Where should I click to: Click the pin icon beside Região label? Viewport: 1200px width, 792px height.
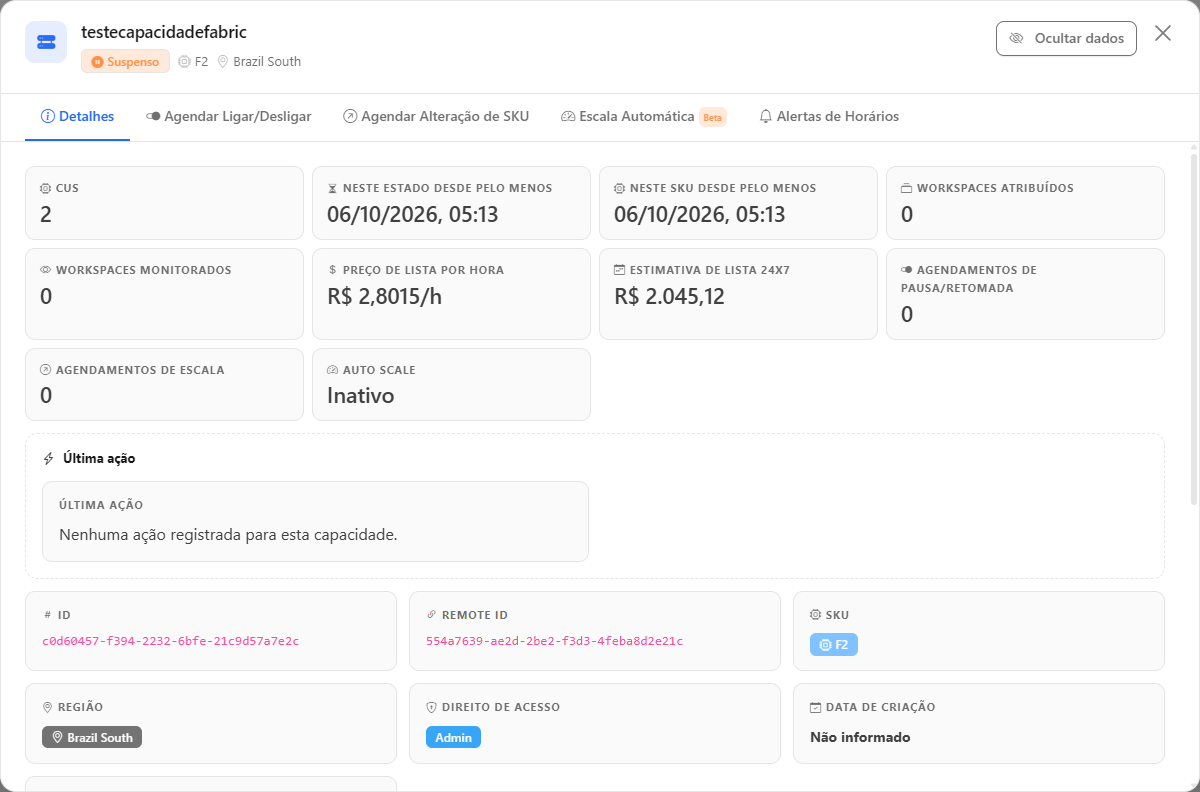47,707
